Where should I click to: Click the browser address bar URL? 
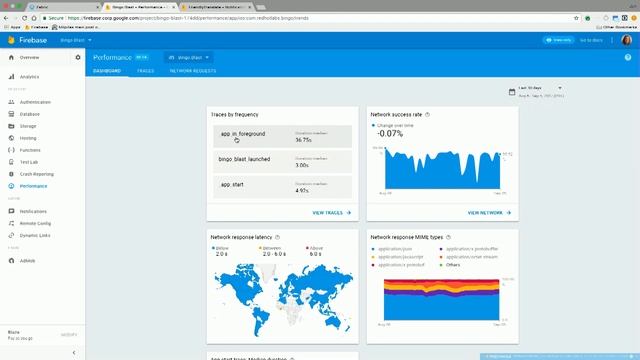pyautogui.click(x=188, y=18)
